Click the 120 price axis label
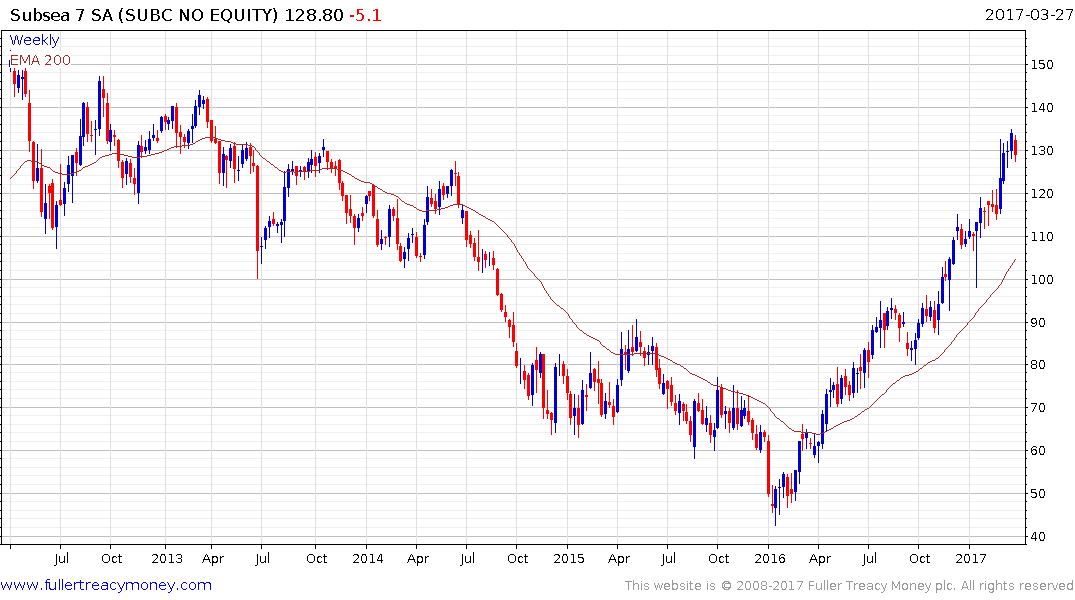Image resolution: width=1075 pixels, height=600 pixels. point(1042,193)
